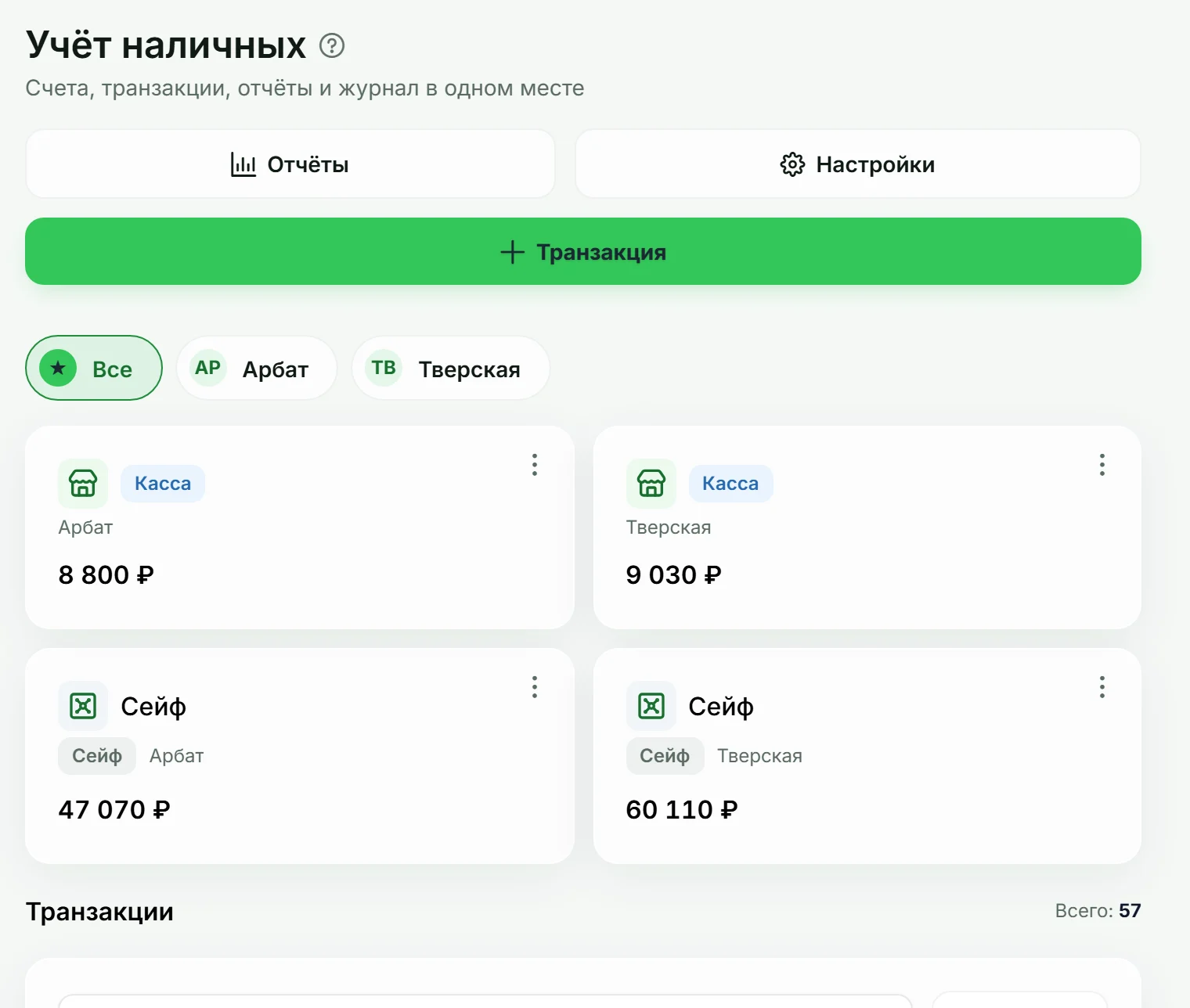Screen dimensions: 1190x1008
Task: Open the Тверская Сейф card menu
Action: pyautogui.click(x=1102, y=687)
